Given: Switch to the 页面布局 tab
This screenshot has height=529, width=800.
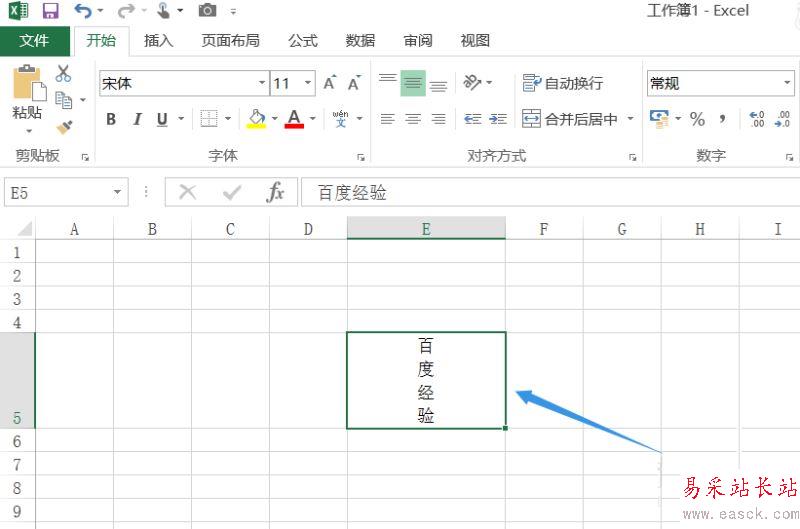Looking at the screenshot, I should coord(231,41).
